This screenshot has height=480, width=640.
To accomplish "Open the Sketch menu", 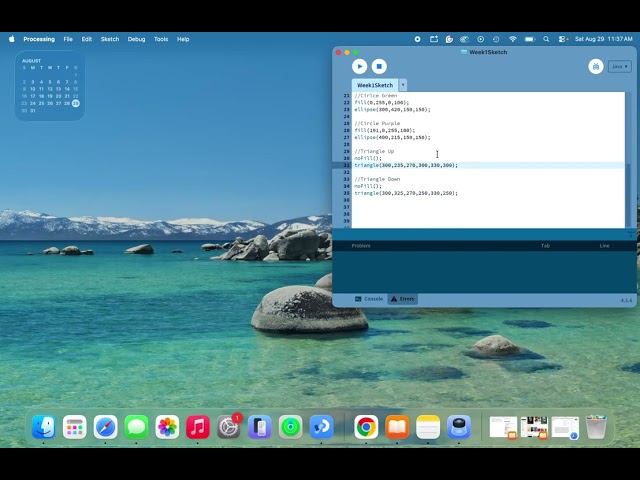I will pos(110,39).
